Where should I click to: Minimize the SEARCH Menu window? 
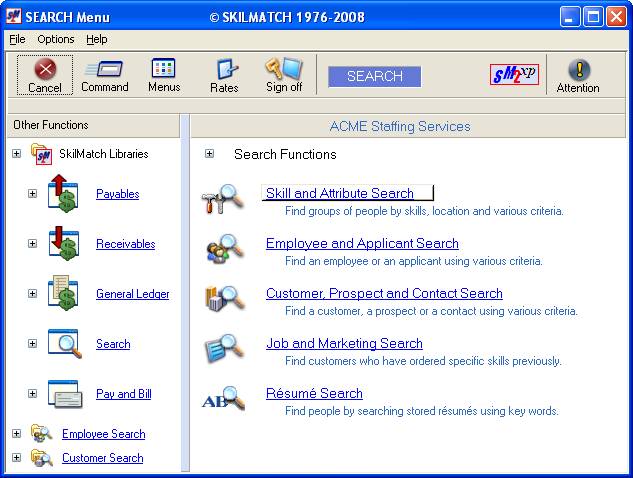coord(569,17)
